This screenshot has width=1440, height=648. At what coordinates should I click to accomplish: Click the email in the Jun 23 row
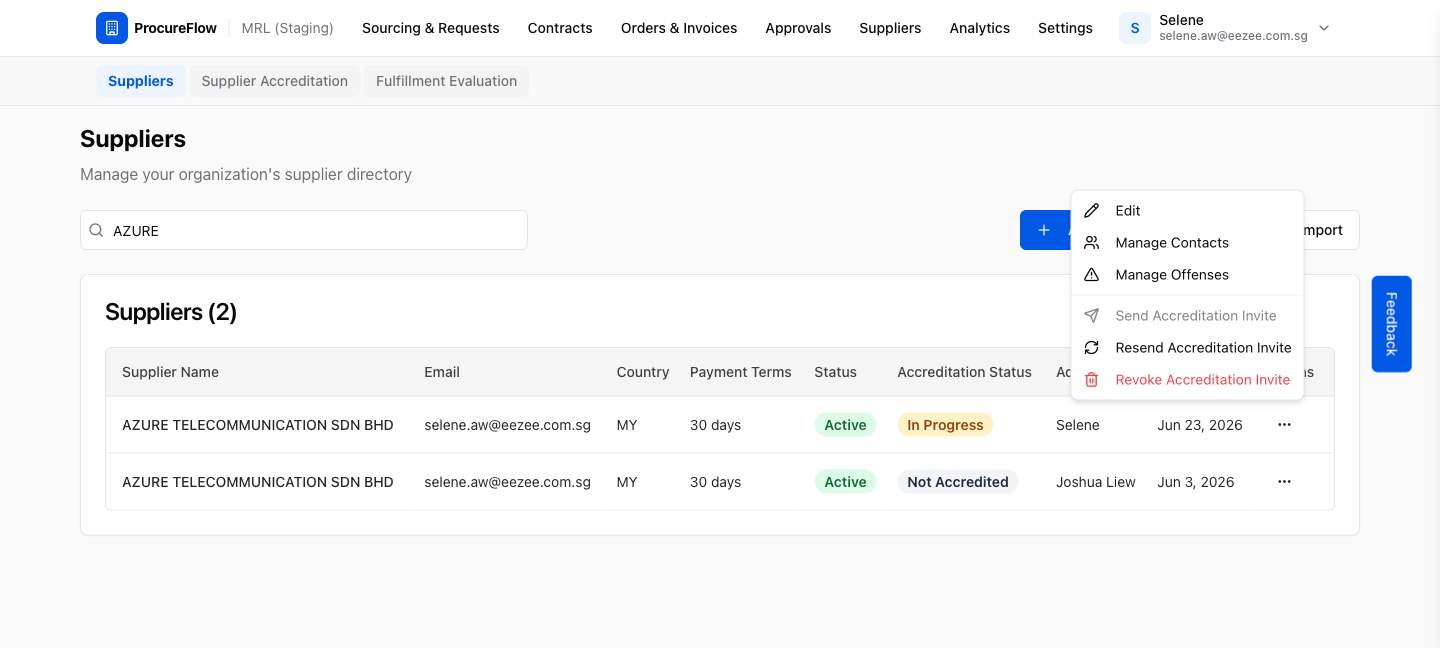[x=507, y=425]
